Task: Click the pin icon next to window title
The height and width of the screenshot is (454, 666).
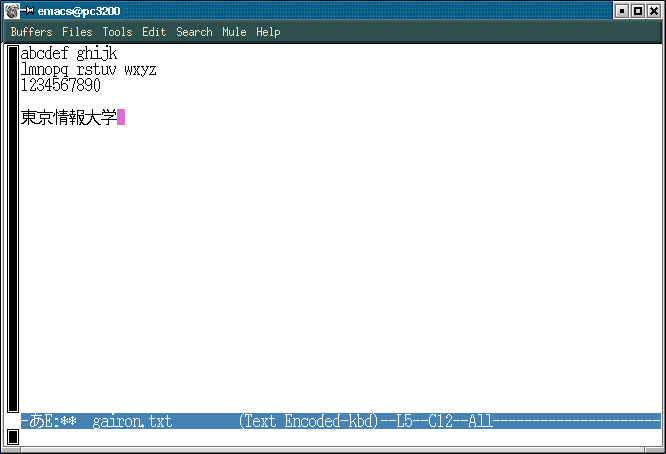Action: click(28, 11)
